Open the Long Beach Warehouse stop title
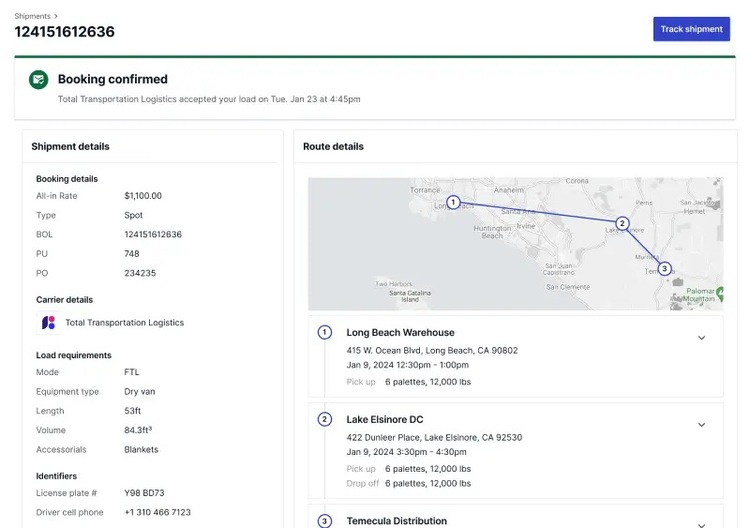The width and height of the screenshot is (750, 528). (x=400, y=332)
